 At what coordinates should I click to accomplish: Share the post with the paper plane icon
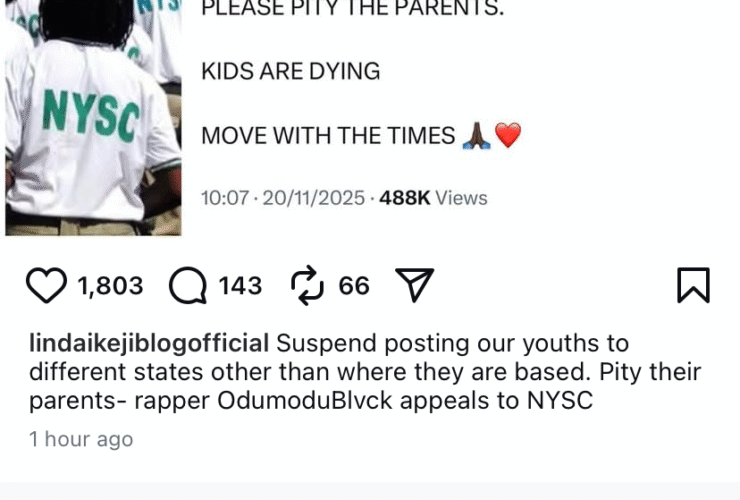point(414,285)
